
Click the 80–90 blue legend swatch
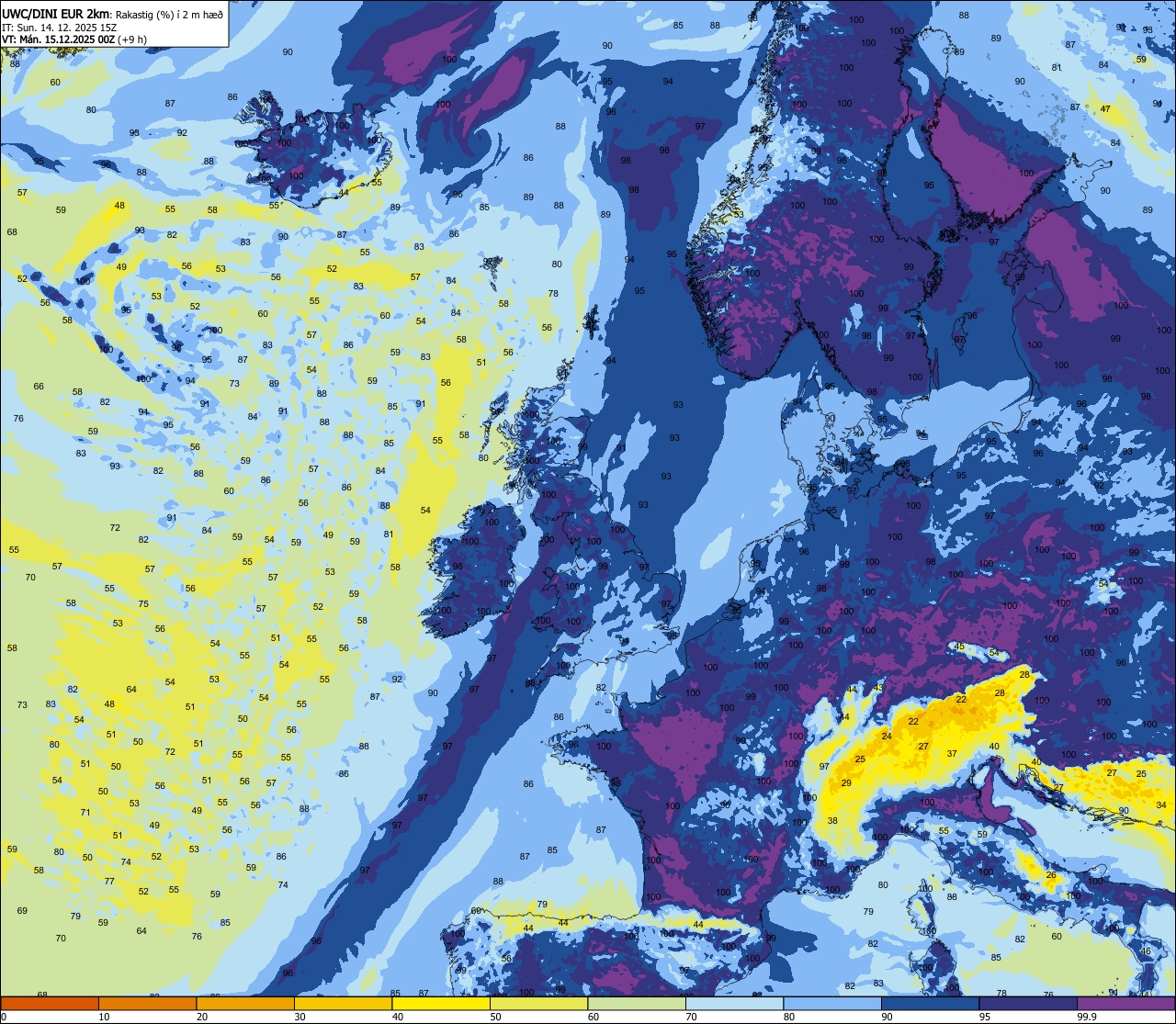tap(832, 1004)
